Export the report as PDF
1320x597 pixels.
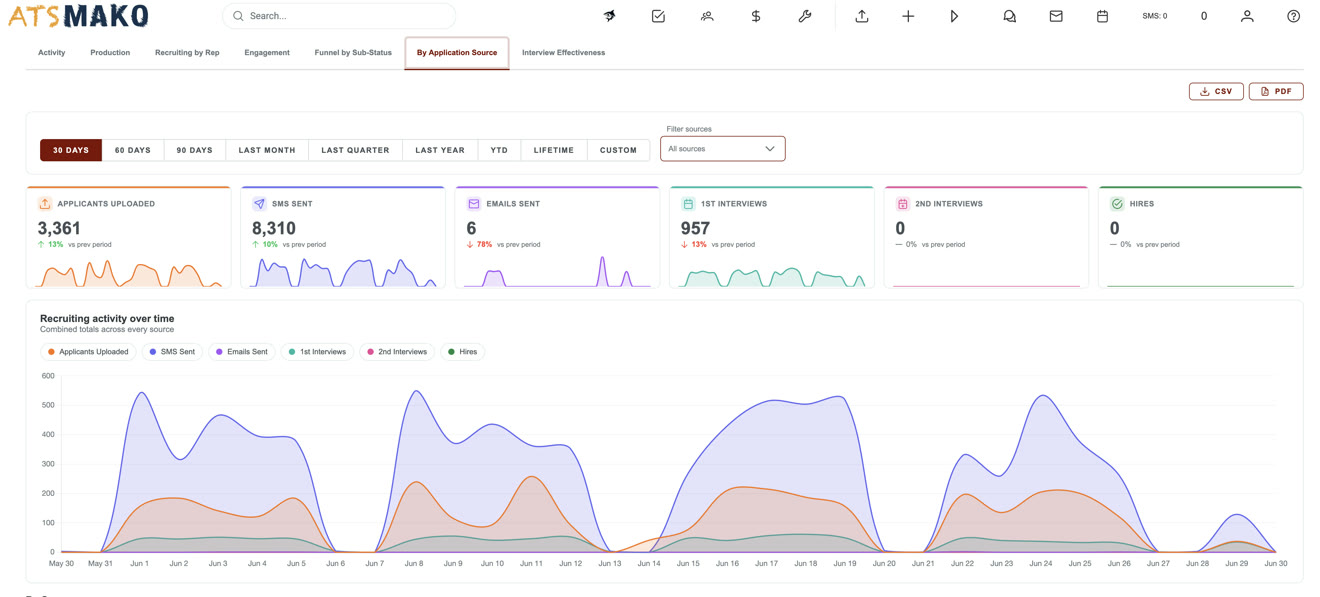1276,91
